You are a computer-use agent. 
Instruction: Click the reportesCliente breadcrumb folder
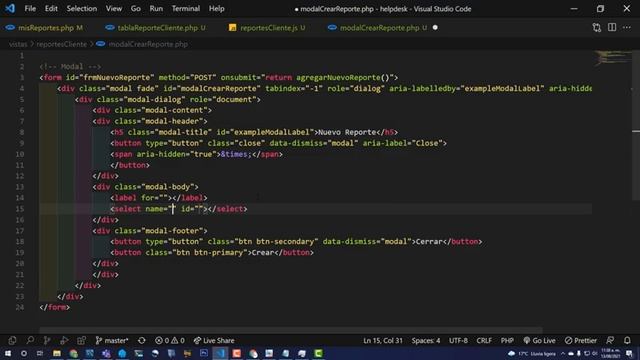tap(62, 44)
